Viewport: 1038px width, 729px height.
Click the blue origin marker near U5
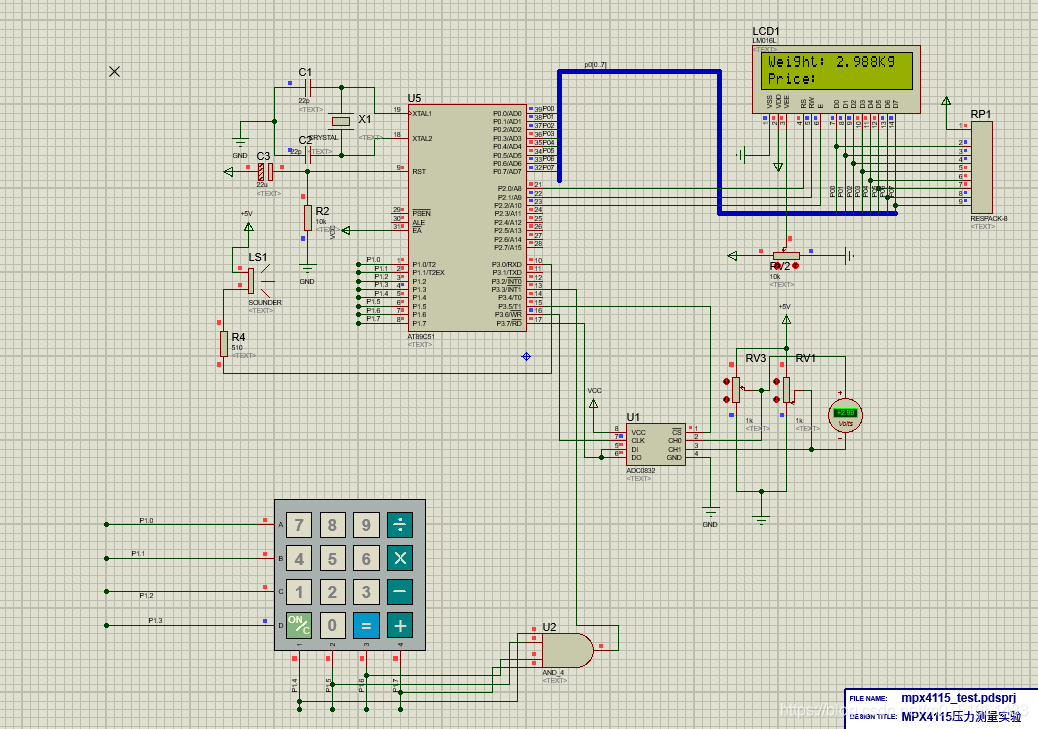point(526,356)
